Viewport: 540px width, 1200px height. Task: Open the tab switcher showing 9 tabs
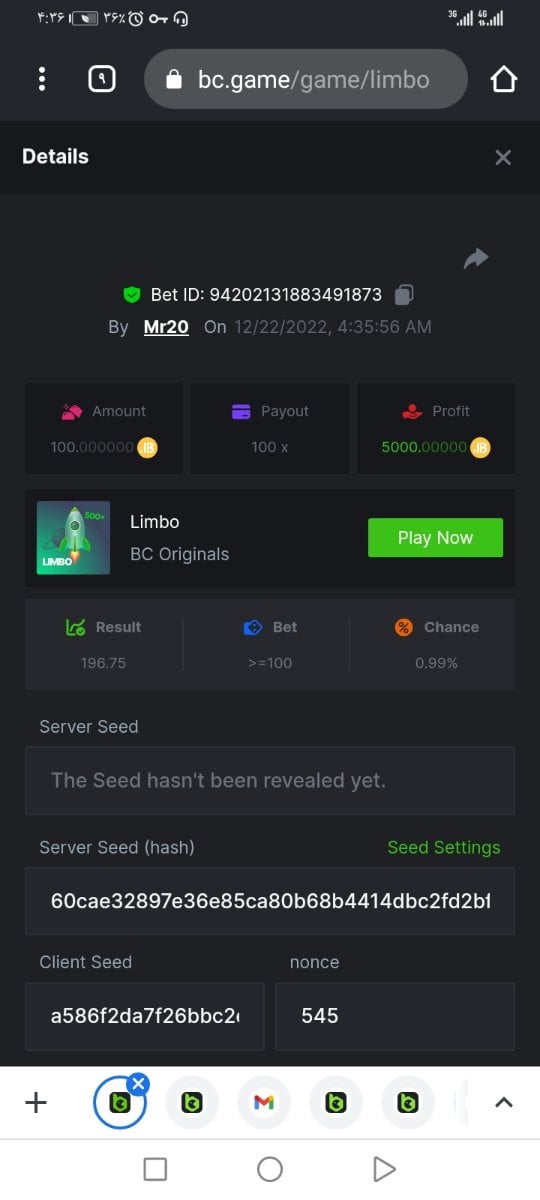(x=102, y=79)
